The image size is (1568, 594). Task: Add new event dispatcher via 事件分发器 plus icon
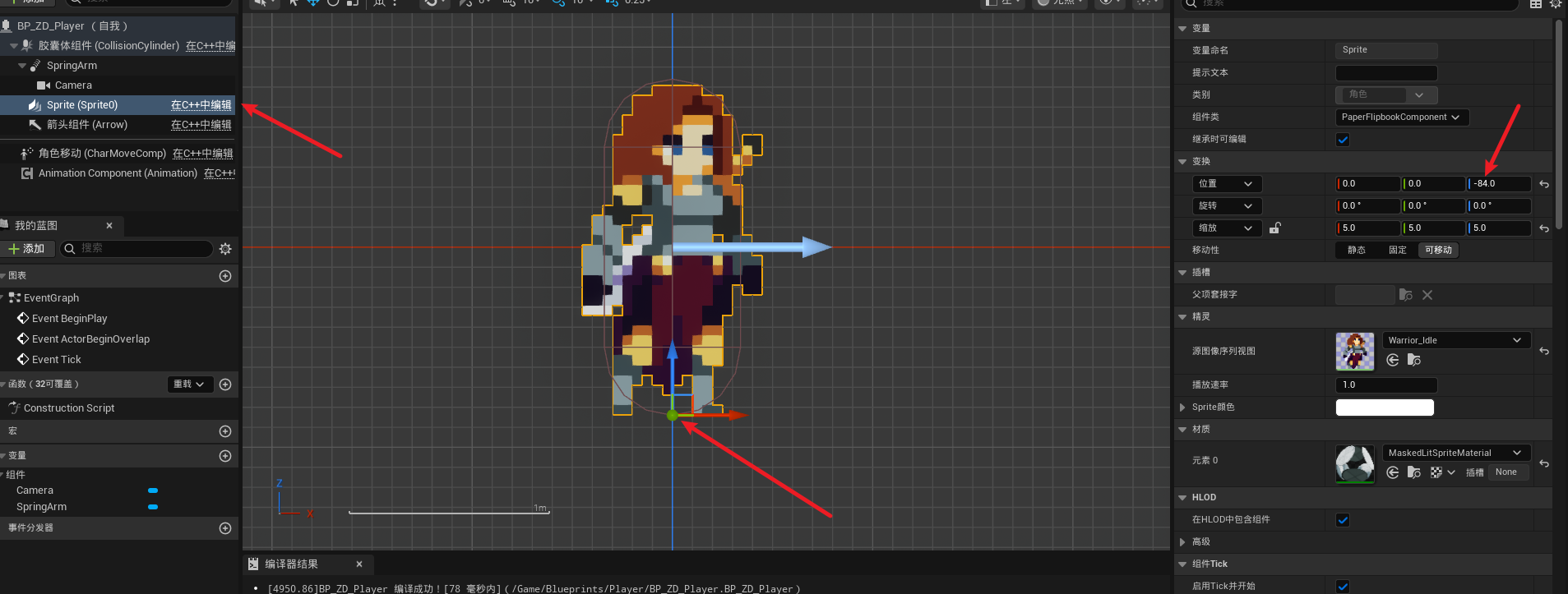[225, 528]
